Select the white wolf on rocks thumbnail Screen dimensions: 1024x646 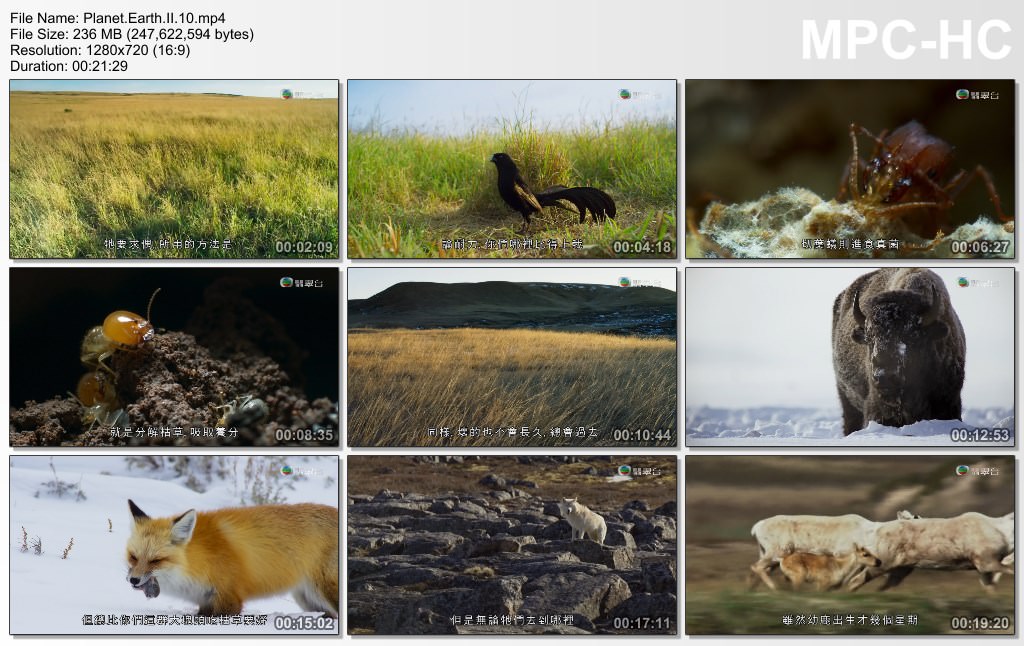point(512,545)
